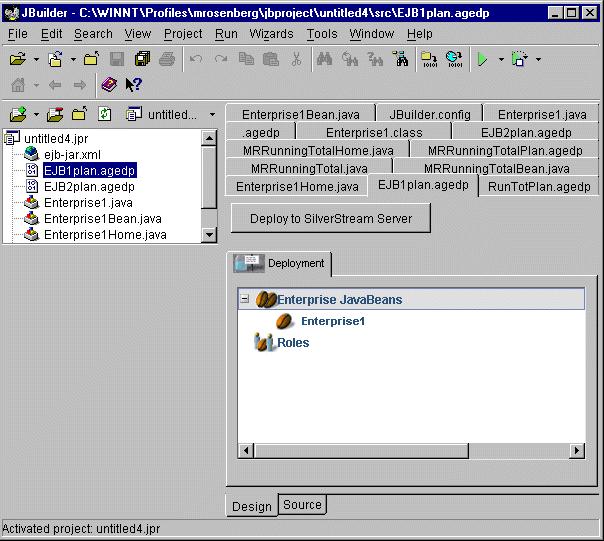Open the Tools menu
Screen dimensions: 604x541
pos(322,34)
